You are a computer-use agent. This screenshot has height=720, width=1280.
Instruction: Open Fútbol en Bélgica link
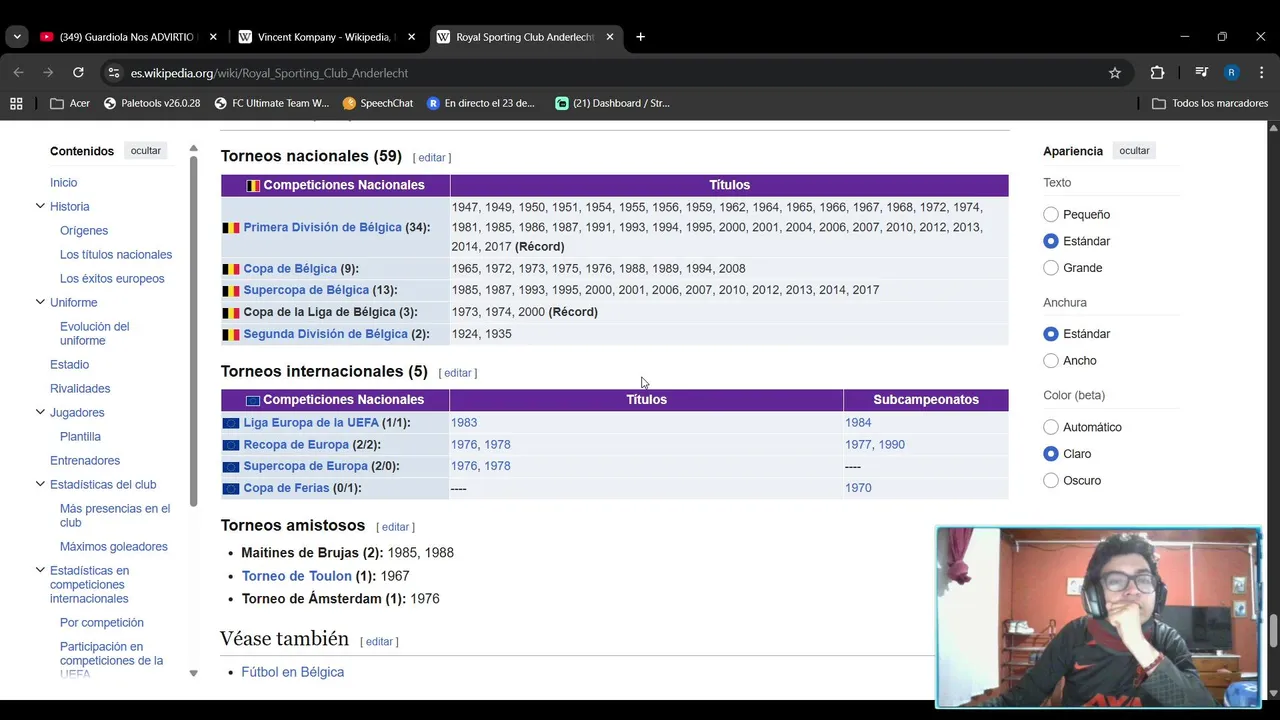tap(293, 672)
